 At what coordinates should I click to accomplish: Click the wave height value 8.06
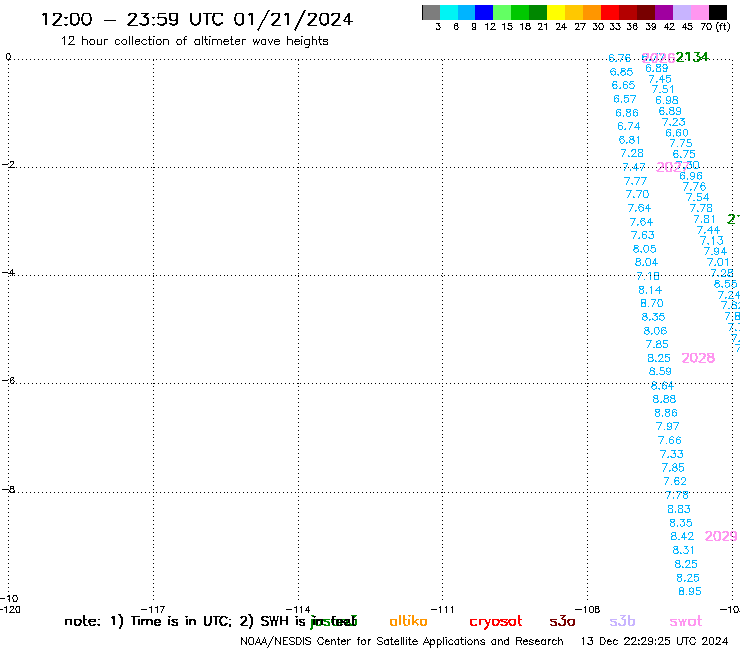pyautogui.click(x=655, y=331)
